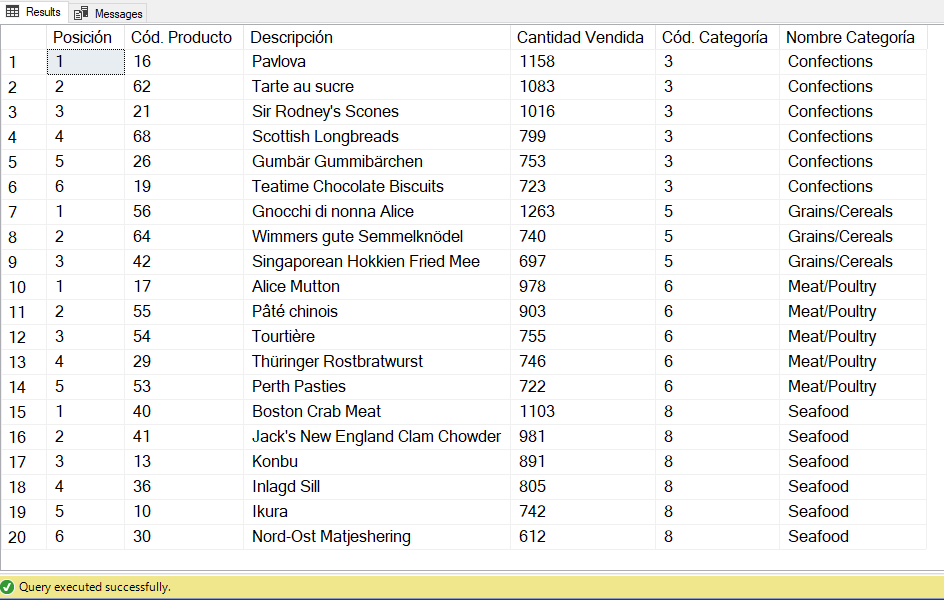The image size is (944, 600).
Task: Click the Gnocchi di nonna Alice cell
Action: 377,211
